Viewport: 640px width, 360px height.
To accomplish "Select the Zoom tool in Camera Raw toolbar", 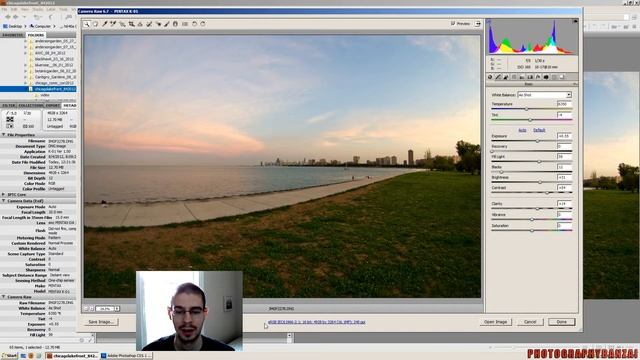I will pyautogui.click(x=87, y=24).
